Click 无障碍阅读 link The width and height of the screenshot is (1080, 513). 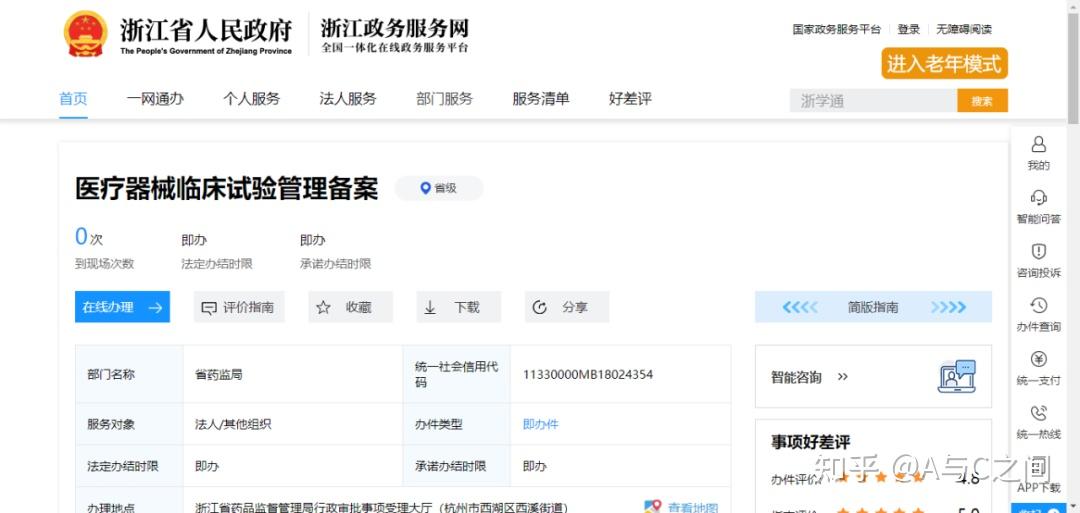click(x=964, y=30)
